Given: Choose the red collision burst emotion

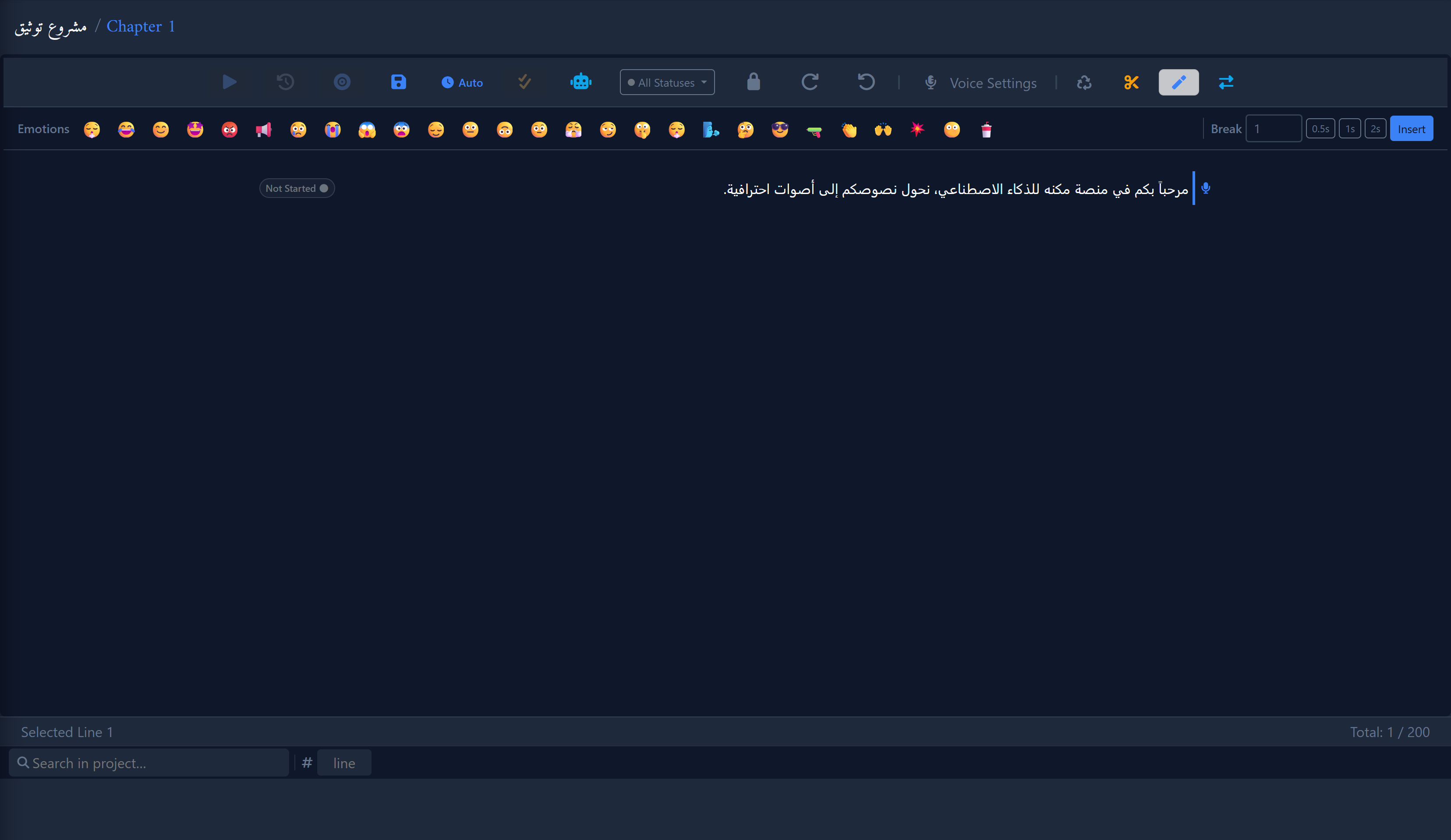Looking at the screenshot, I should [x=917, y=129].
